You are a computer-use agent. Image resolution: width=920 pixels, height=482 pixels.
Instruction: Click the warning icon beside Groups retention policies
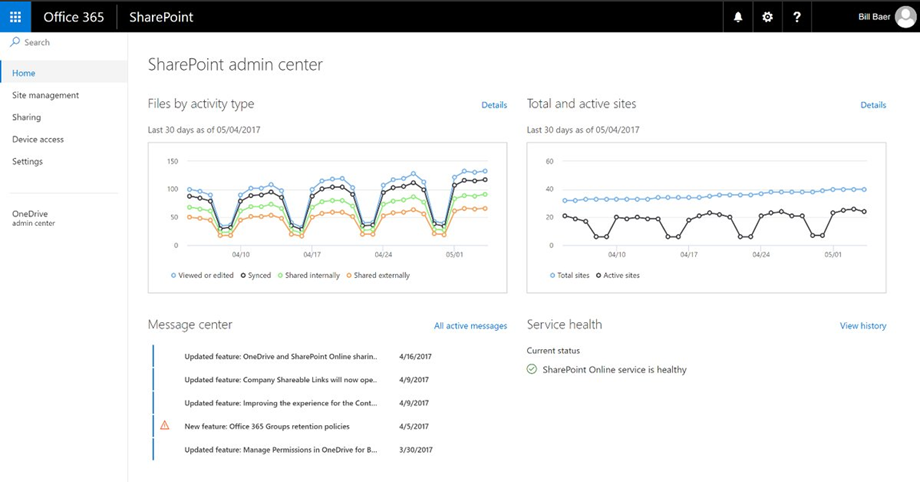click(165, 425)
